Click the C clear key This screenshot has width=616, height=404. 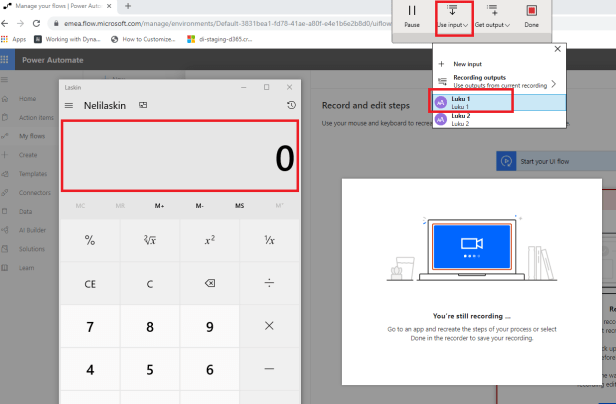(150, 283)
